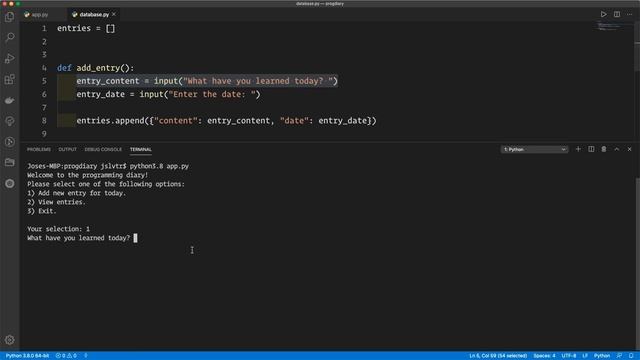640x360 pixels.
Task: Show errors and warnings count in status bar
Action: click(66, 356)
